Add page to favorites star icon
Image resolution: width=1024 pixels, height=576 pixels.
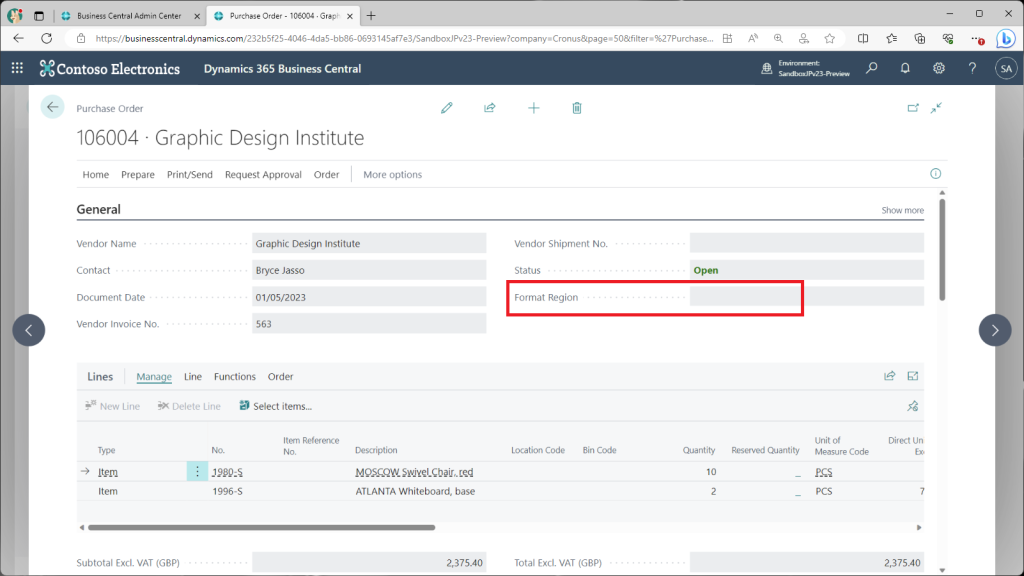point(829,39)
